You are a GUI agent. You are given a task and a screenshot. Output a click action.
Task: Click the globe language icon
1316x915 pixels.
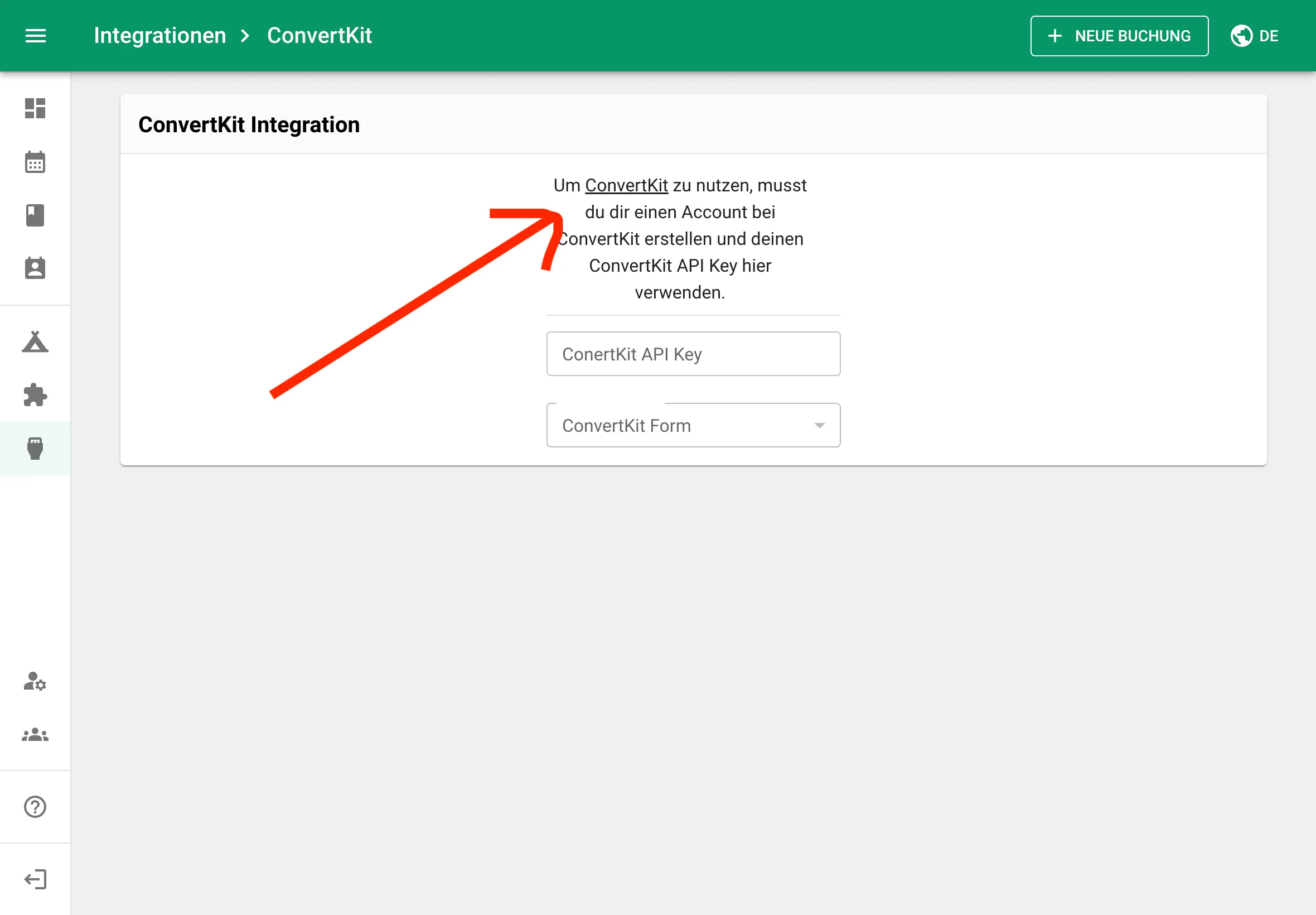point(1241,36)
